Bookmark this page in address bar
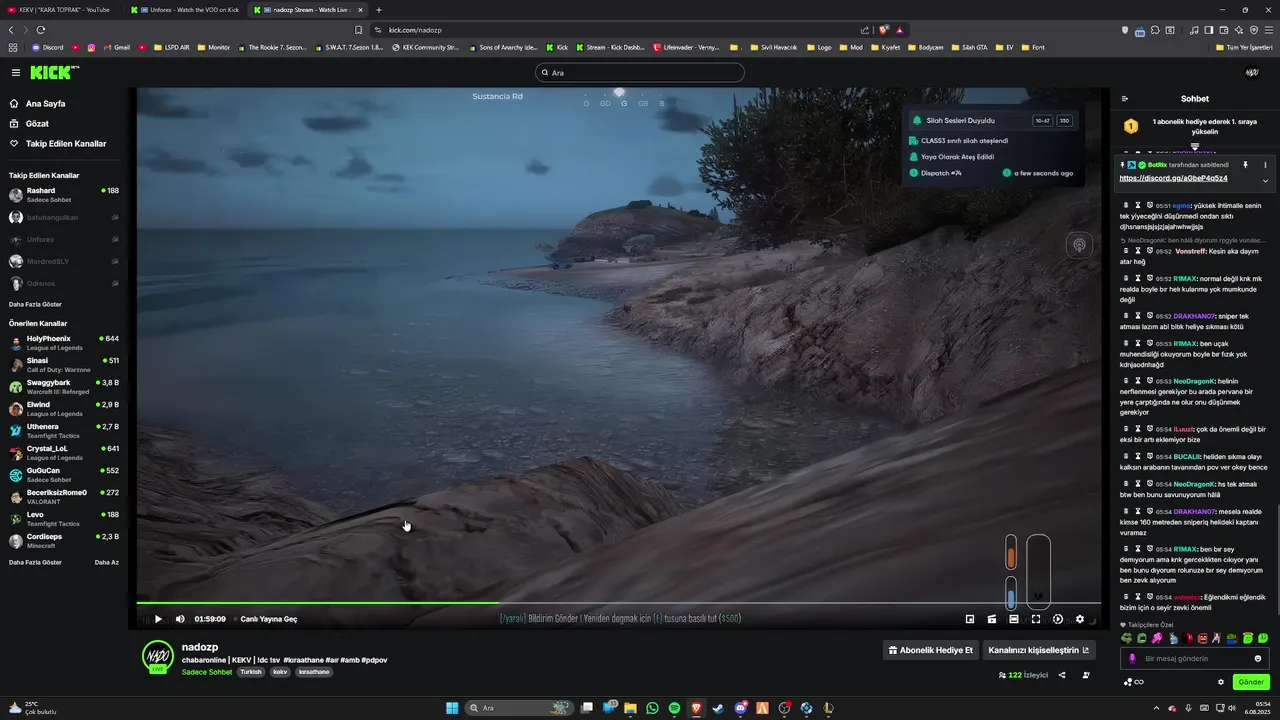Screen dimensions: 1280x720 [x=359, y=30]
